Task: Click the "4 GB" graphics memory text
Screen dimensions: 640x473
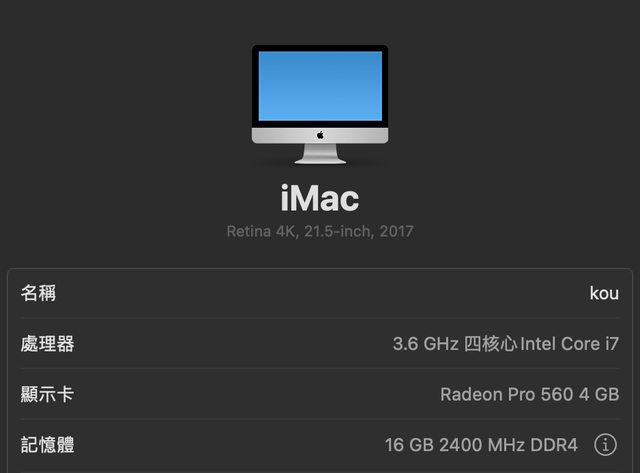Action: 597,395
